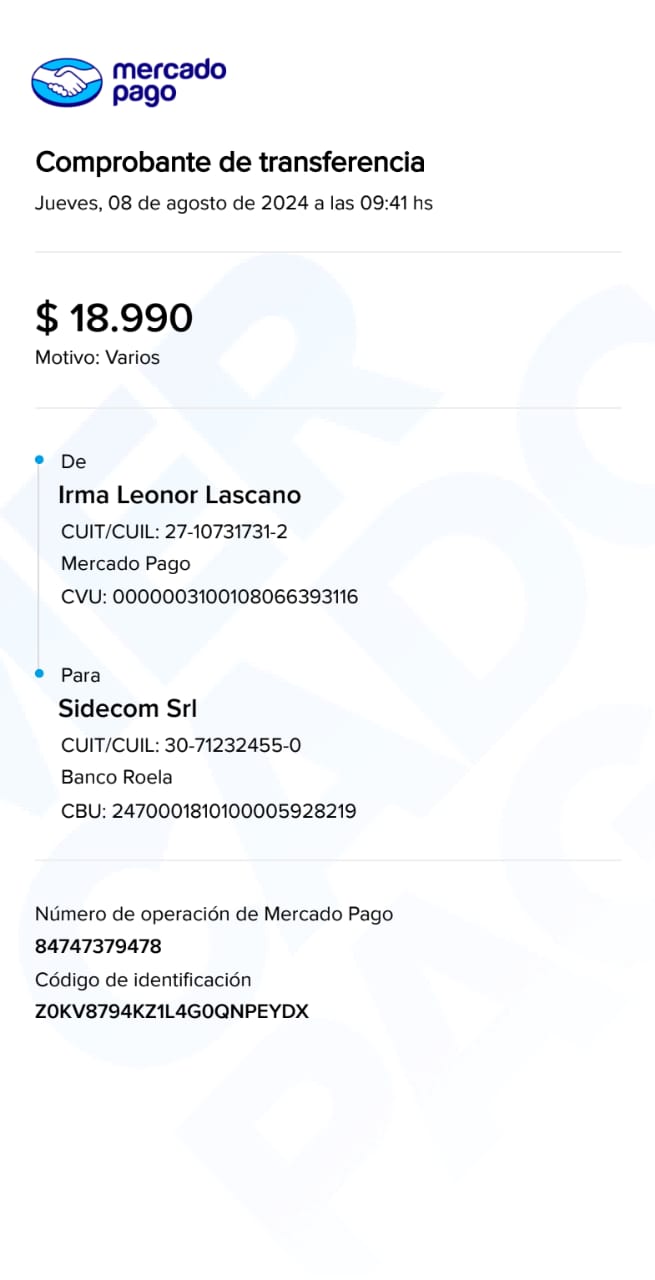The width and height of the screenshot is (655, 1280).
Task: Click the recipient CUIT/CUIL 30-71232455-0
Action: pyautogui.click(x=181, y=745)
